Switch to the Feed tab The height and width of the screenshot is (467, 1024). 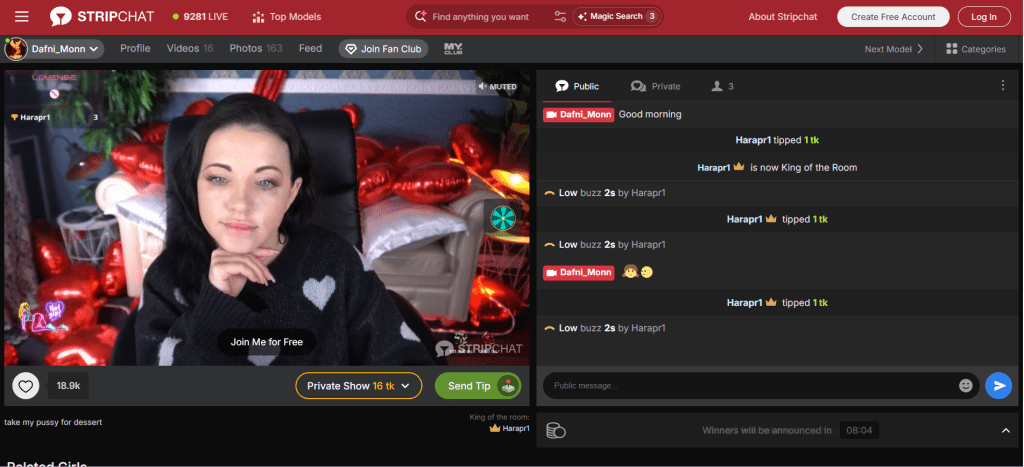[x=310, y=48]
